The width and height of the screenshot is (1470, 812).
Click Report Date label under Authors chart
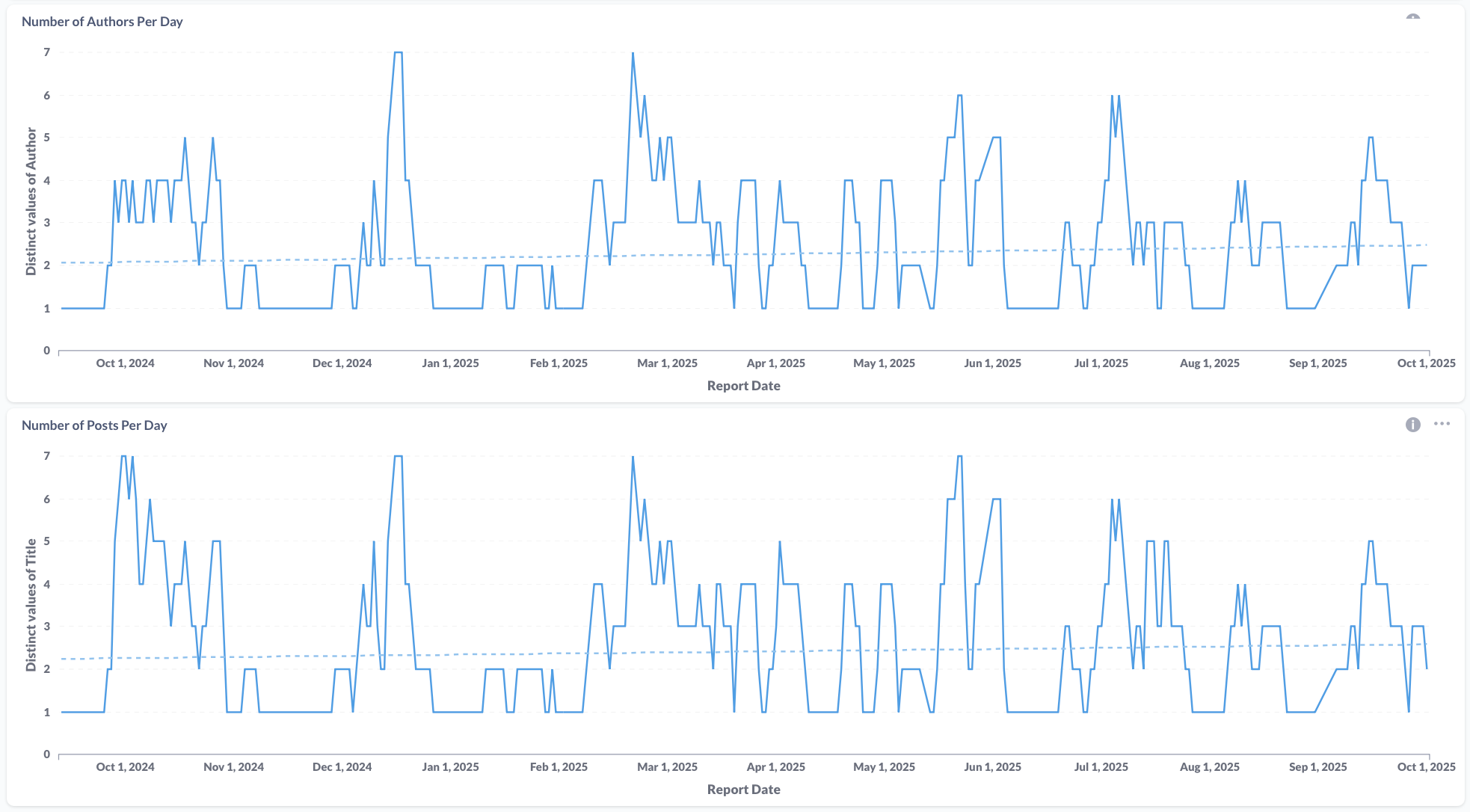pos(743,386)
